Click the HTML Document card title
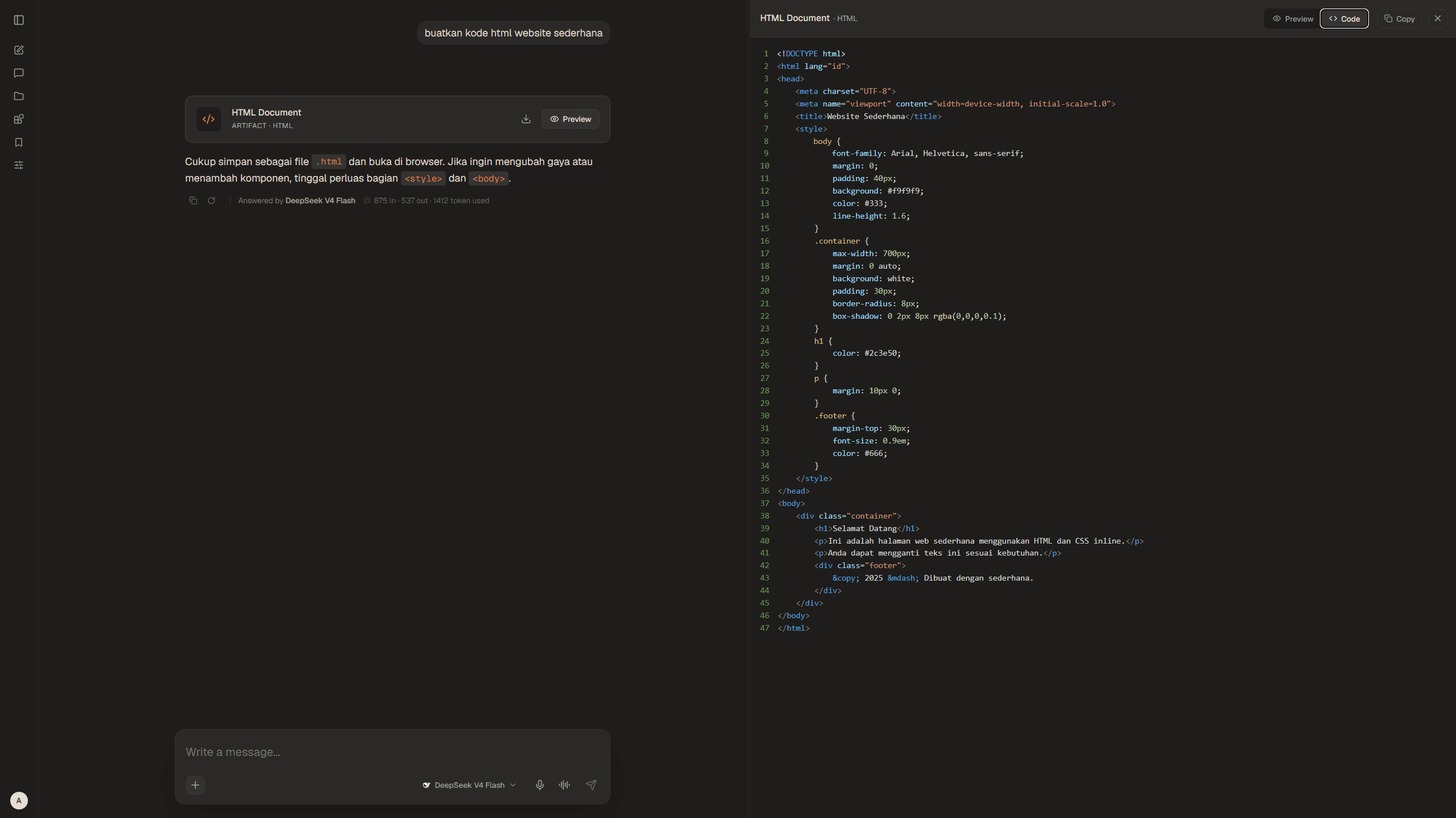 pyautogui.click(x=266, y=113)
